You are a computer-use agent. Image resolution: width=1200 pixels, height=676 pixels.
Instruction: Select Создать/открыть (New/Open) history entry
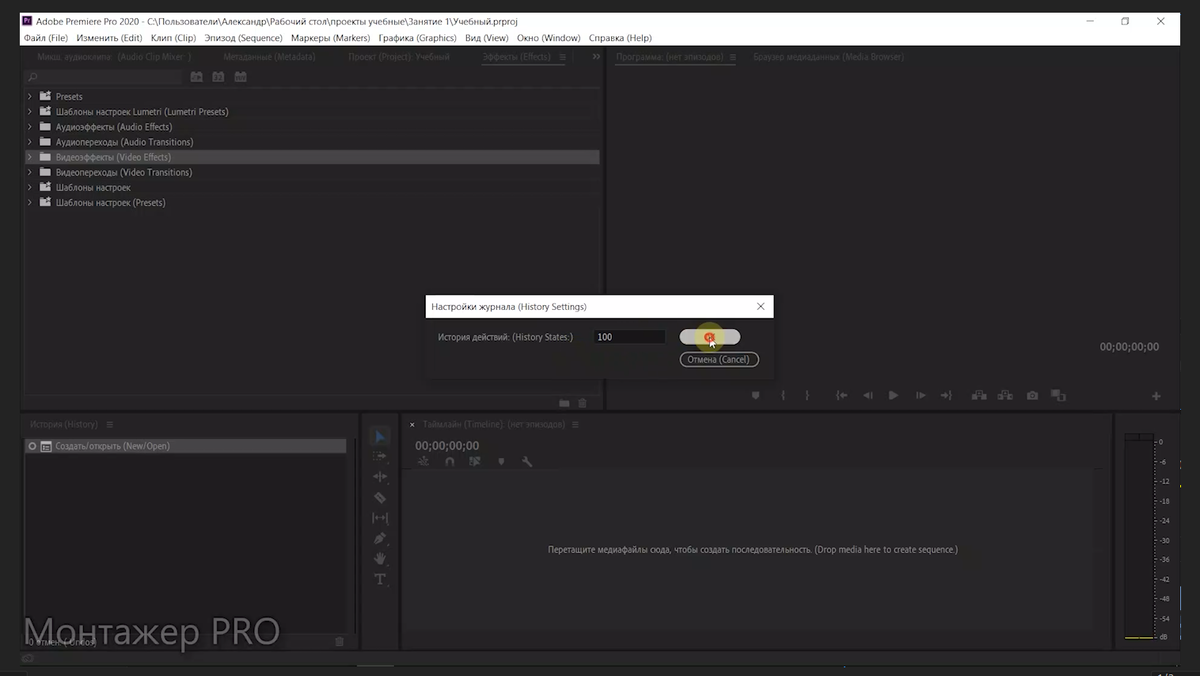(186, 446)
